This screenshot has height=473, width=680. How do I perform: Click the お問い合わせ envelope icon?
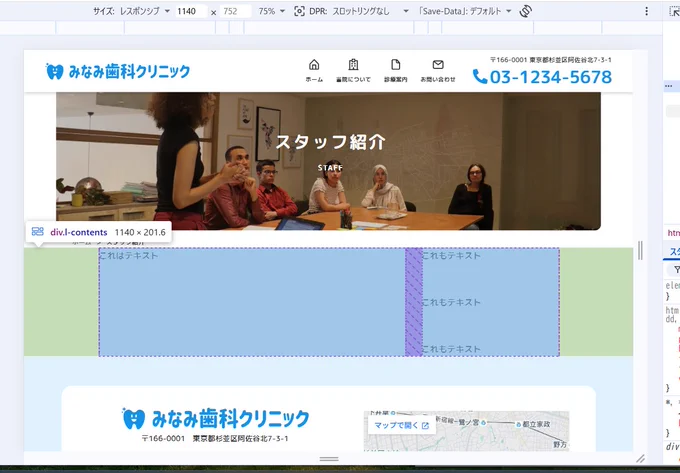point(438,65)
